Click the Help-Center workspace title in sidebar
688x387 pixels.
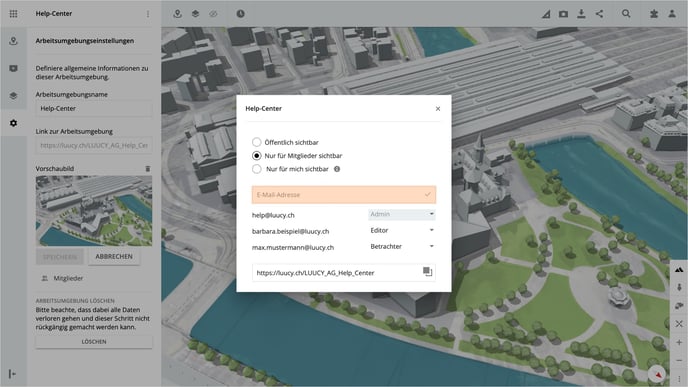[x=54, y=14]
